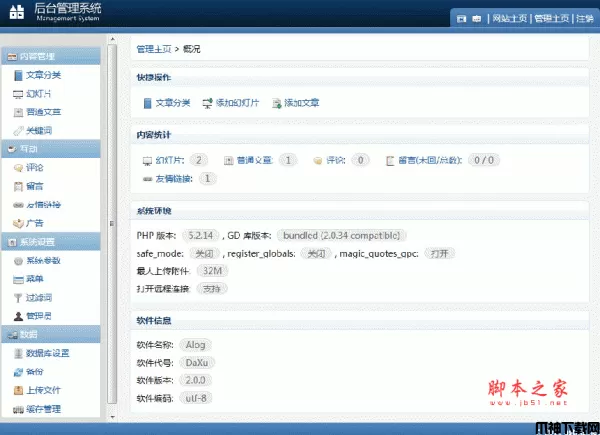This screenshot has width=600, height=435.
Task: Click the 快捷操作 panel header
Action: (360, 78)
